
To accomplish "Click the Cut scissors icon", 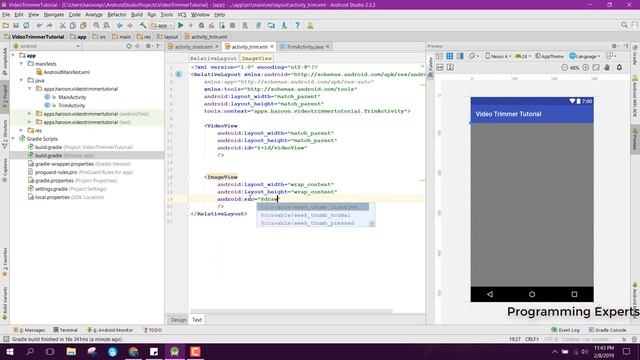I will click(62, 25).
